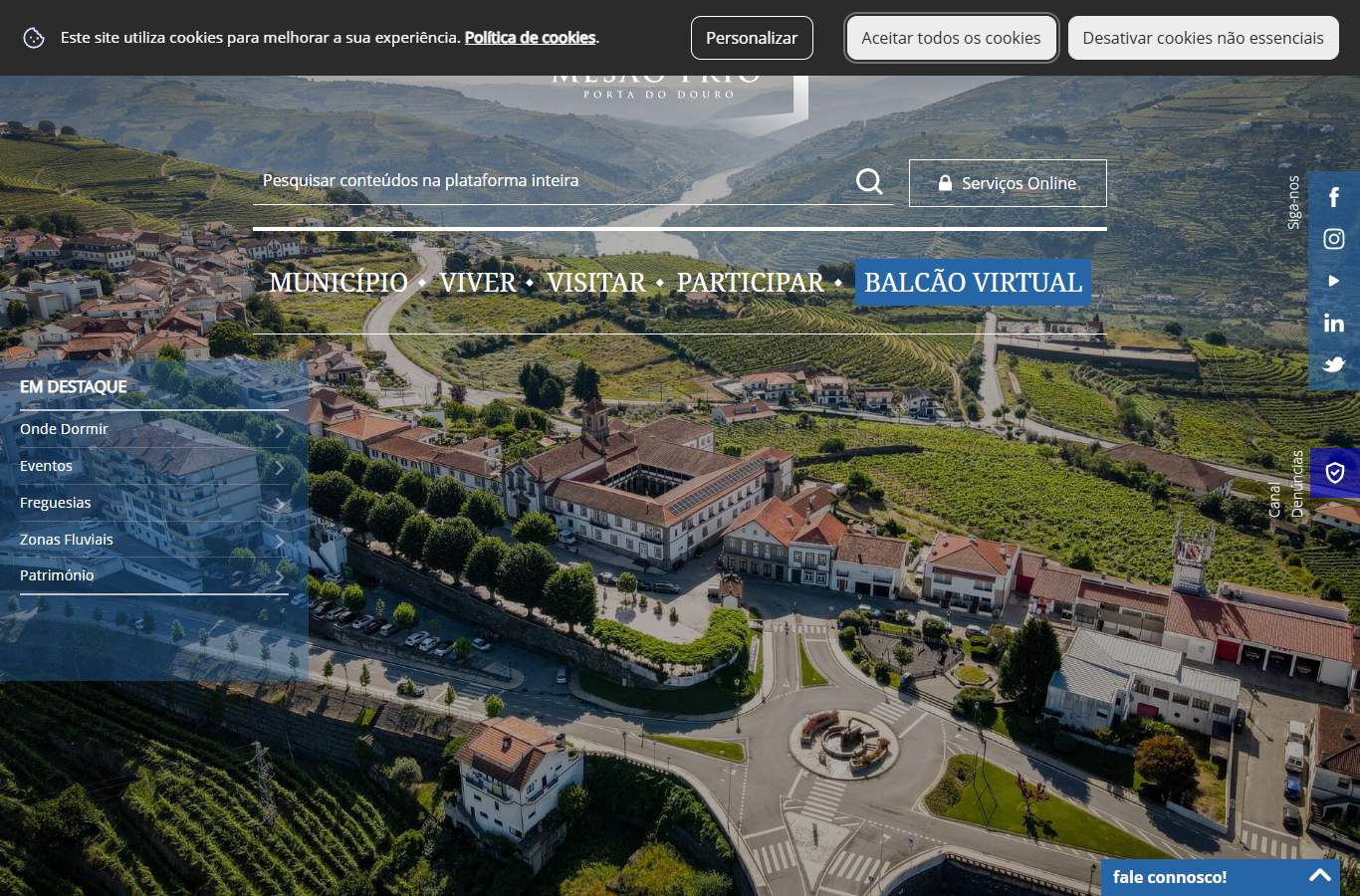The width and height of the screenshot is (1360, 896).
Task: Click the Personalizar cookies button
Action: [752, 38]
